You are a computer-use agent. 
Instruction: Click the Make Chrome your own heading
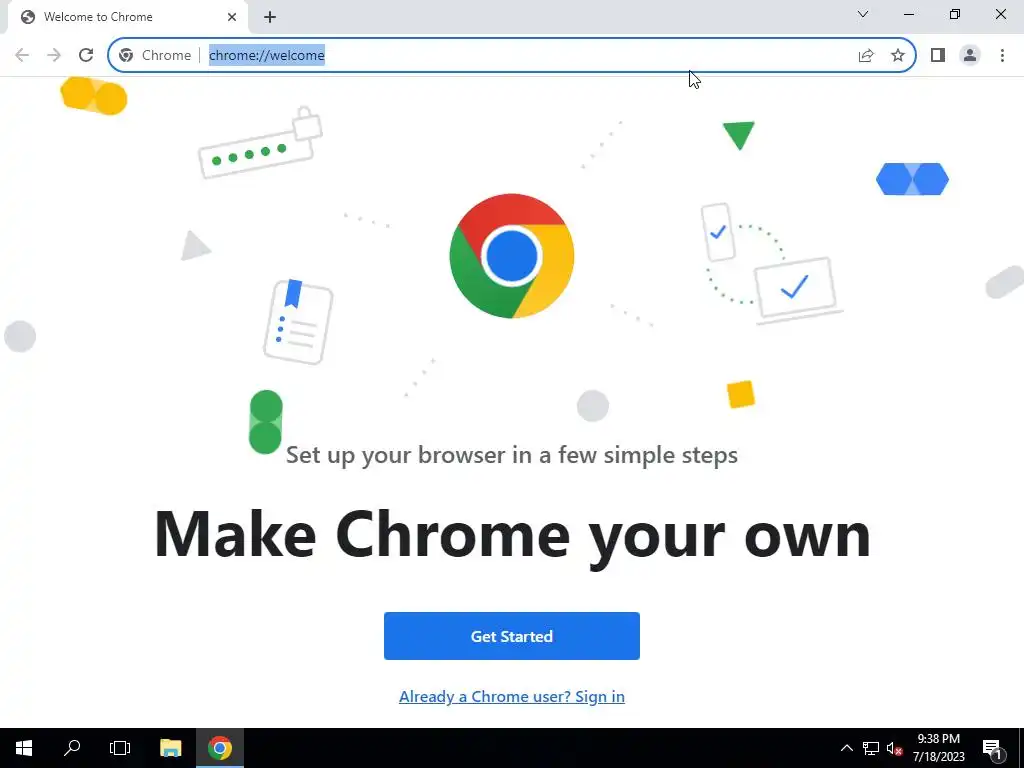512,536
